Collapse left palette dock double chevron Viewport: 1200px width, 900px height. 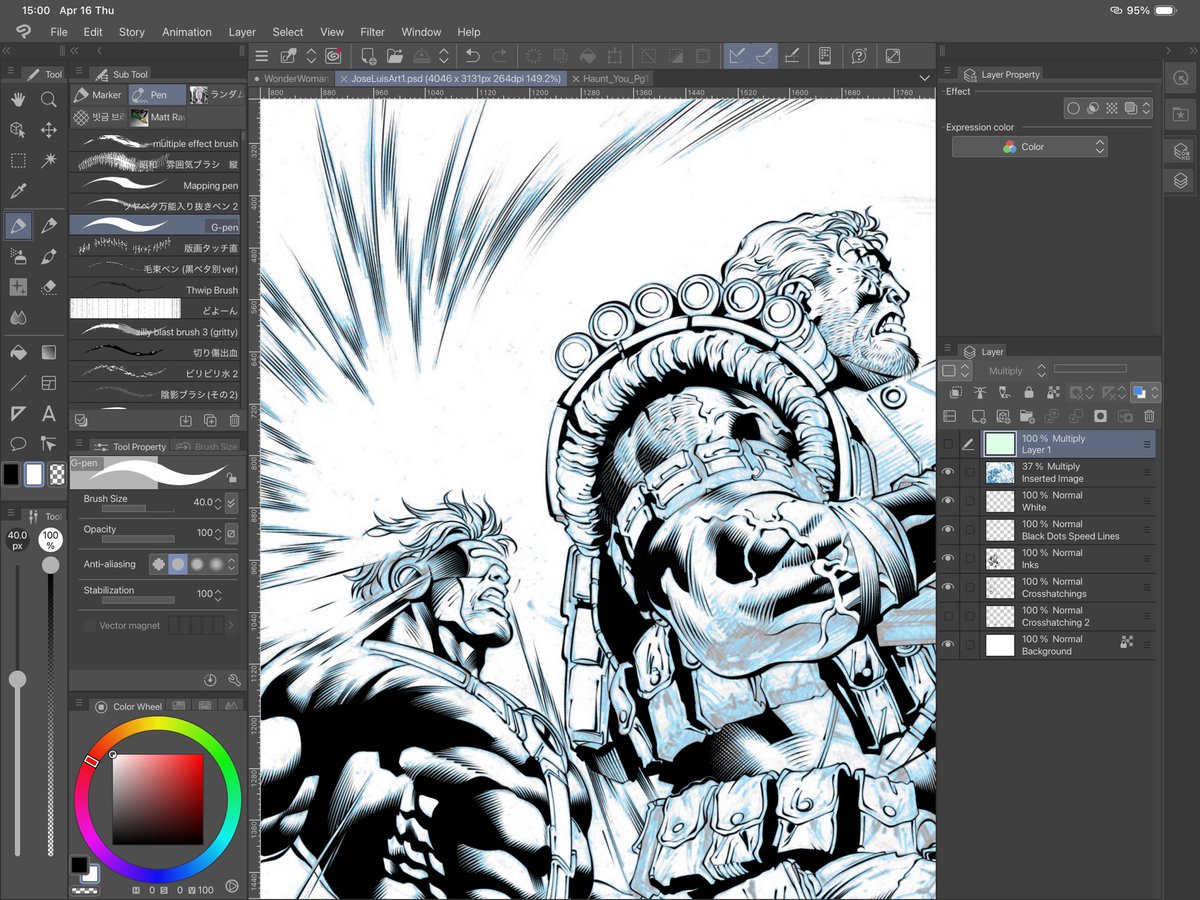7,50
